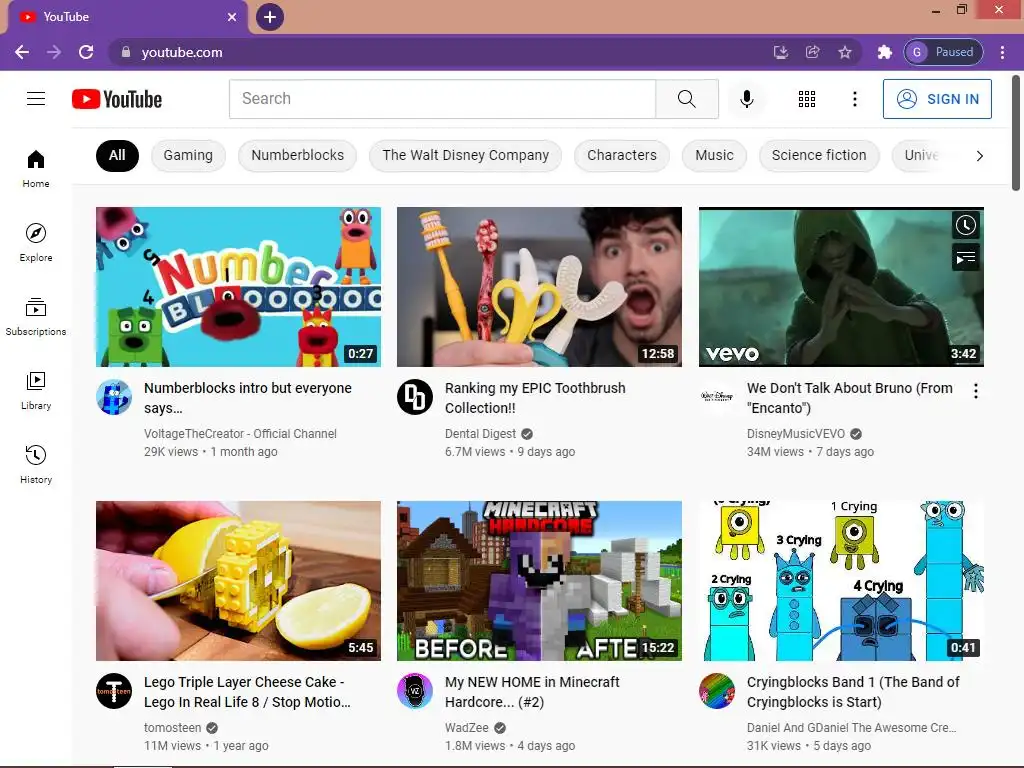Select The Walt Disney Company chip
The image size is (1024, 768).
pyautogui.click(x=466, y=155)
